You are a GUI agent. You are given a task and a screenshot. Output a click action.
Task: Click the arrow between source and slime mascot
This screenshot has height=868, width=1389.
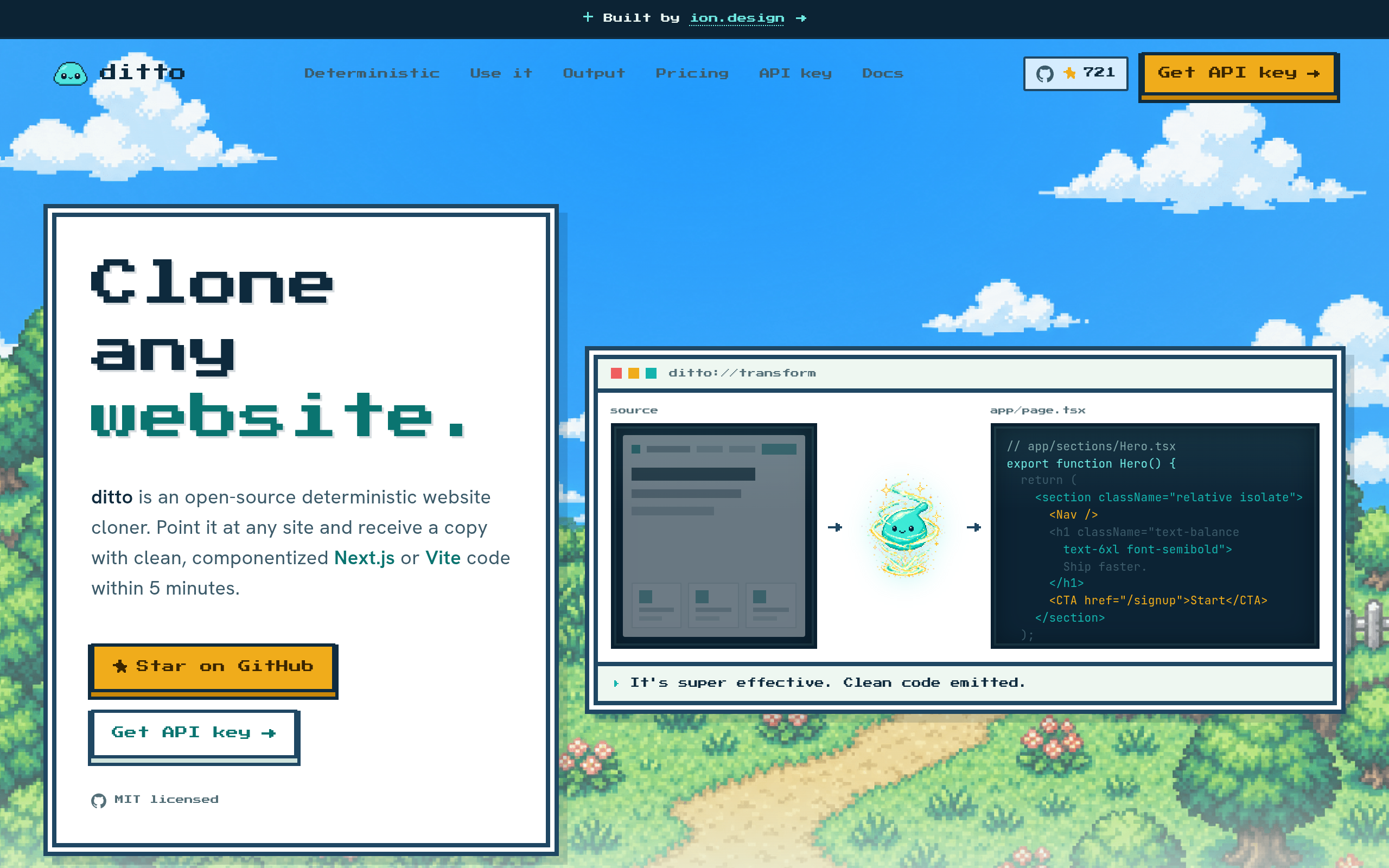pos(835,527)
